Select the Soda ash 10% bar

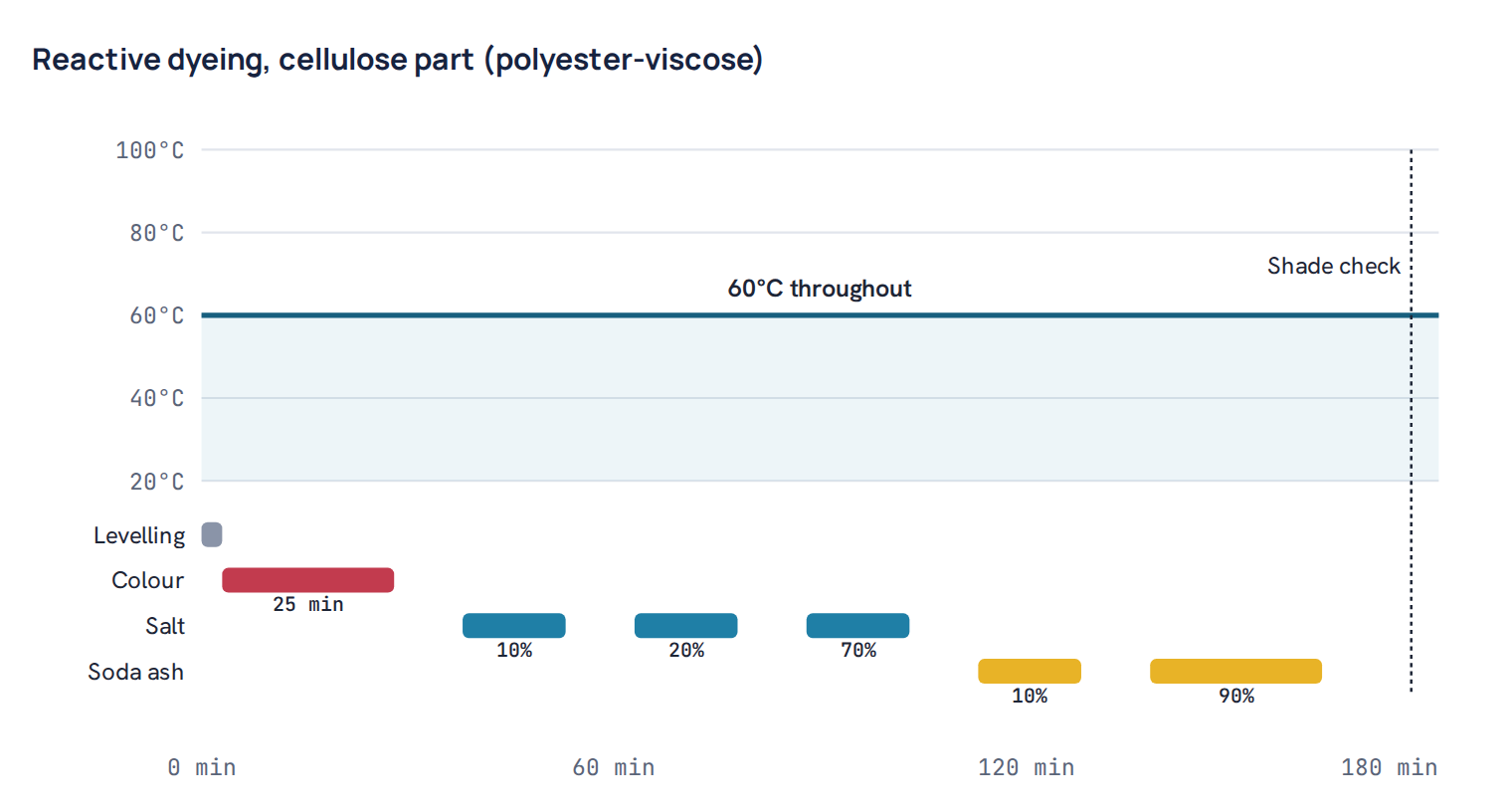click(x=1030, y=671)
